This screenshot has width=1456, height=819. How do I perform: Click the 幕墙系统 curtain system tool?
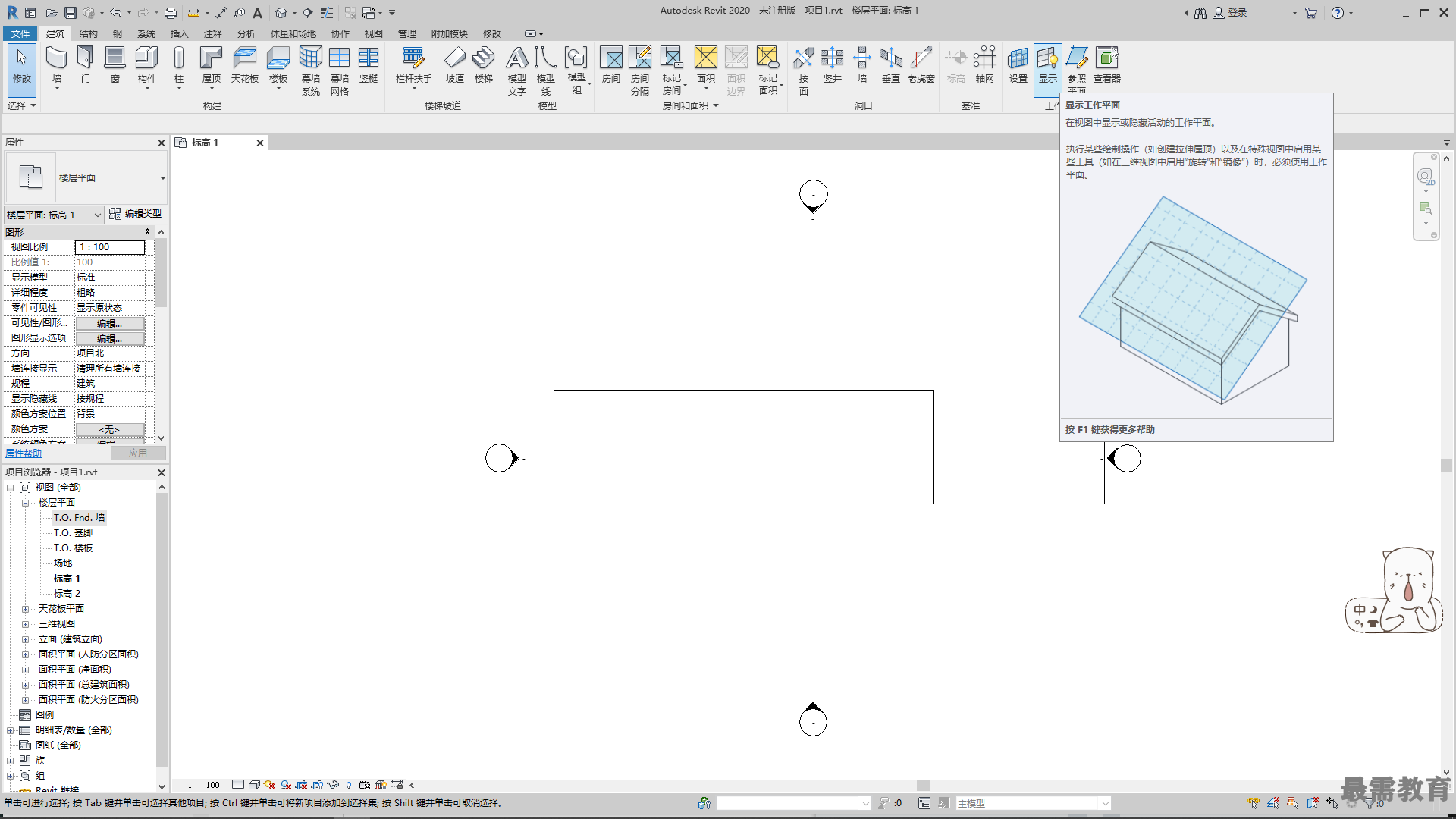tap(311, 70)
